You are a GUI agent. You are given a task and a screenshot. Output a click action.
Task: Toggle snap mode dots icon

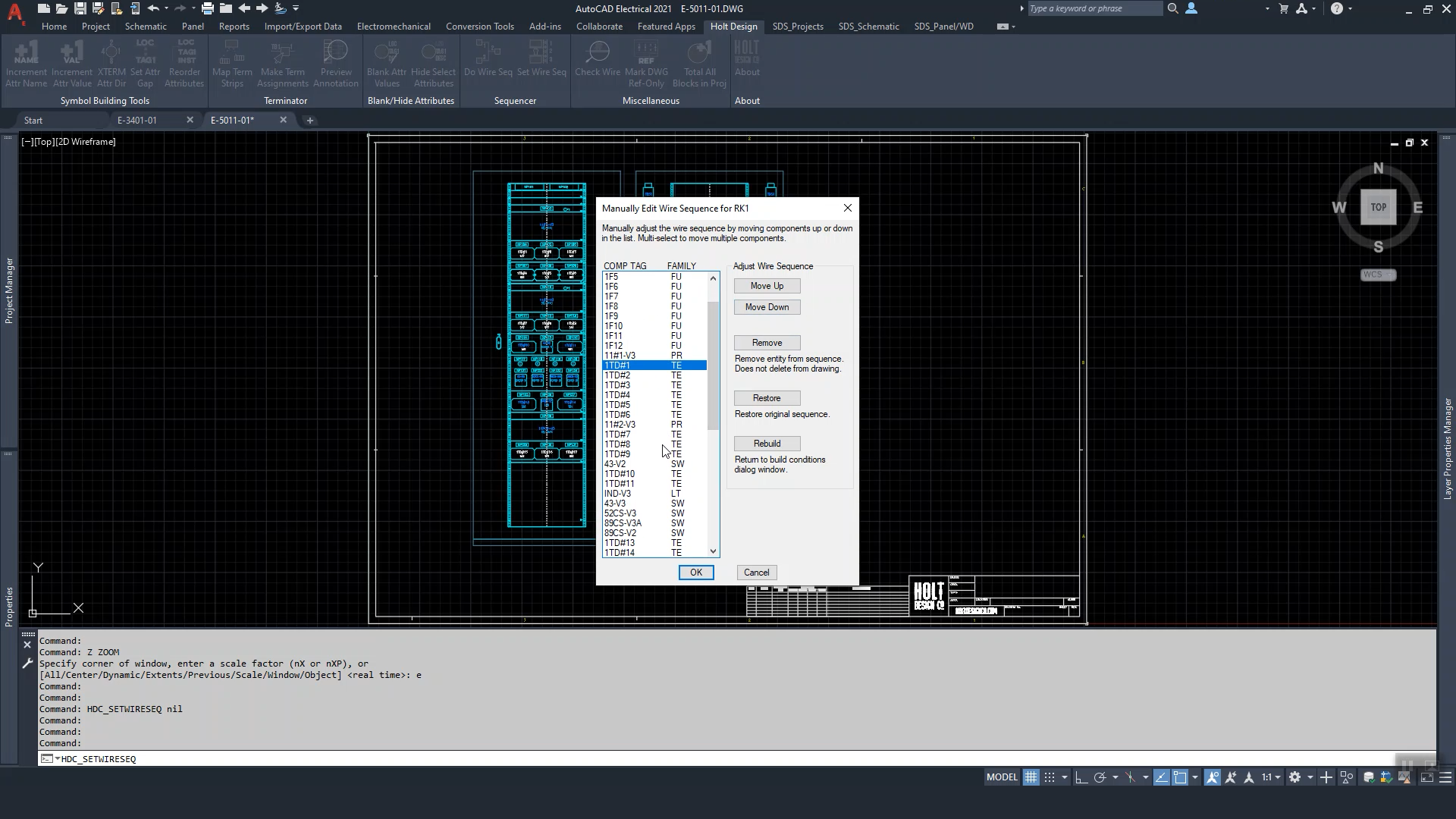(x=1050, y=777)
